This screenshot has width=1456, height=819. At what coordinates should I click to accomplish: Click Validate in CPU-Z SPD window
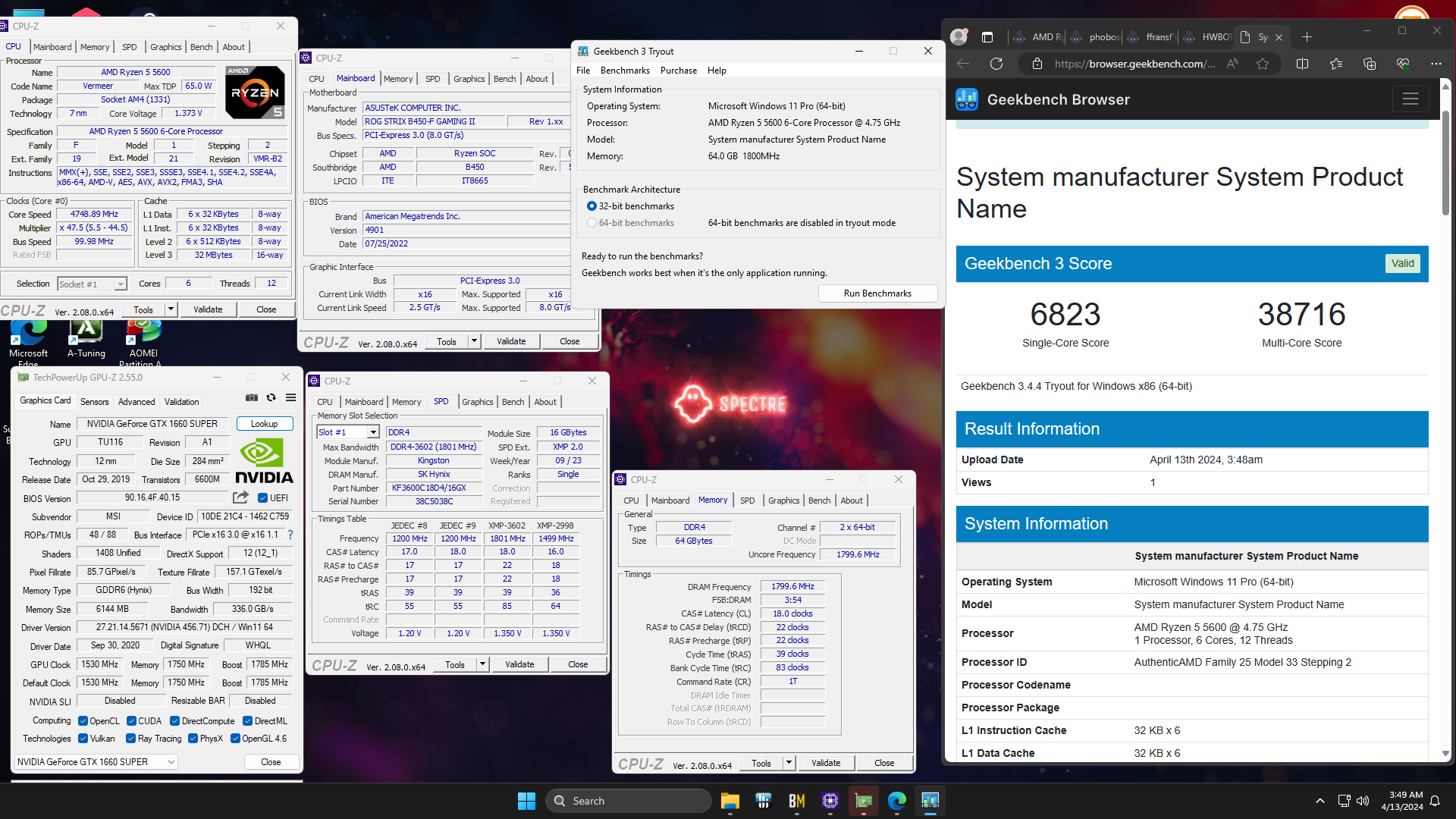click(519, 664)
